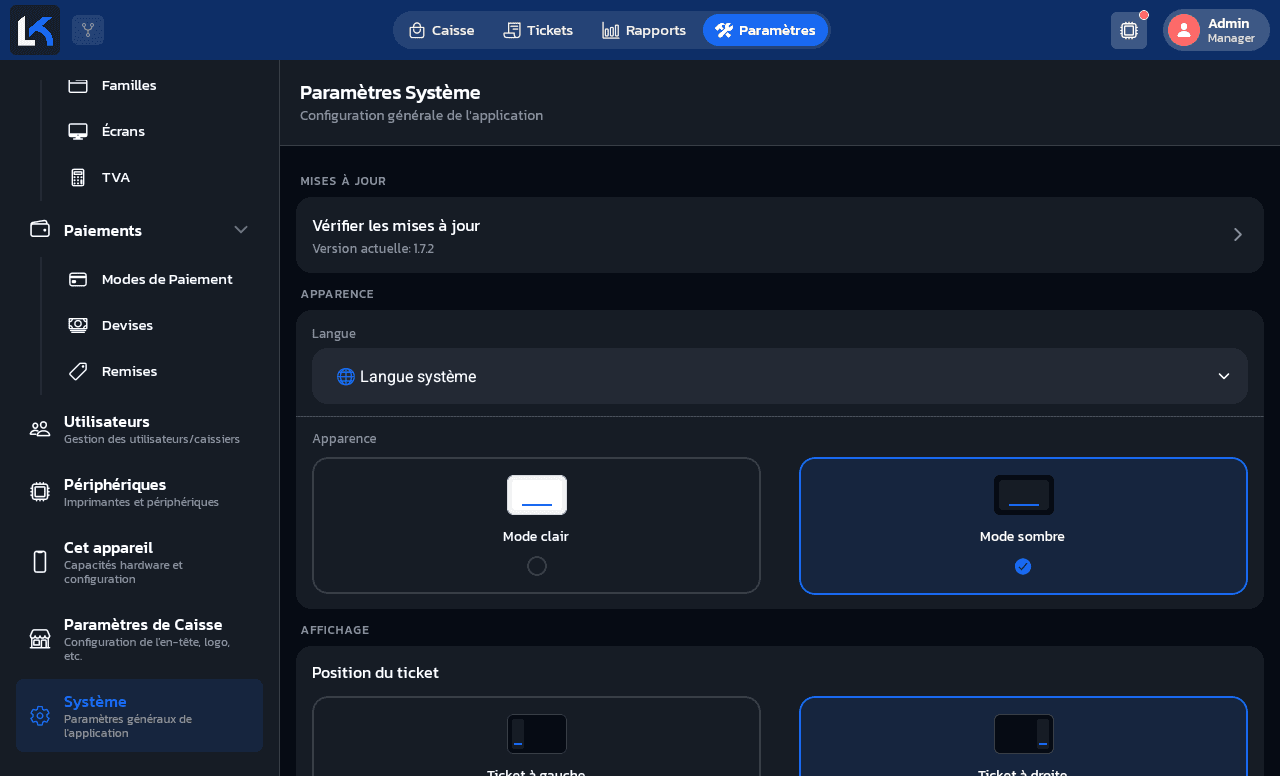Viewport: 1280px width, 776px height.
Task: Click the TVA calculator icon
Action: (78, 177)
